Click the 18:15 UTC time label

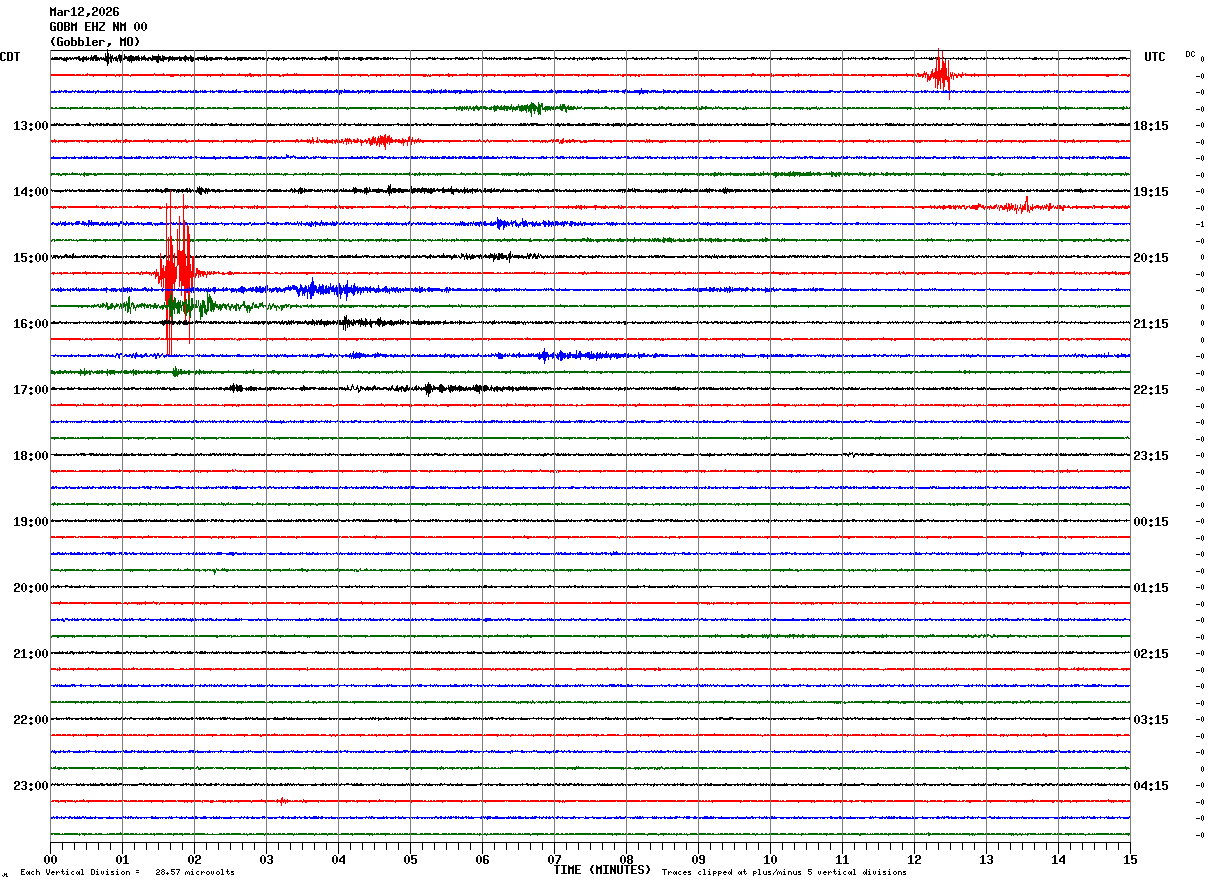tap(1151, 126)
